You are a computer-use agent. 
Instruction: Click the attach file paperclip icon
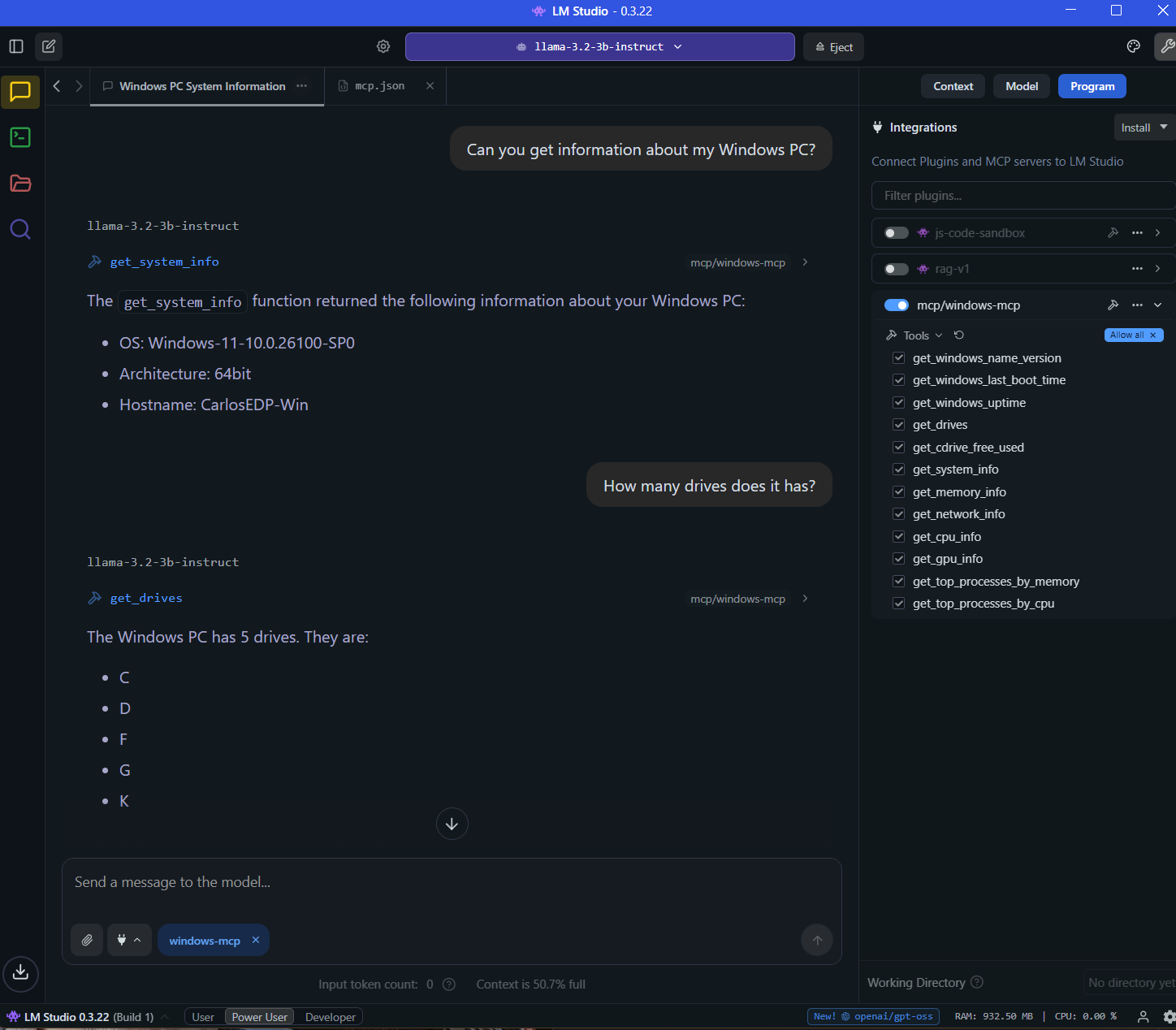click(x=87, y=940)
